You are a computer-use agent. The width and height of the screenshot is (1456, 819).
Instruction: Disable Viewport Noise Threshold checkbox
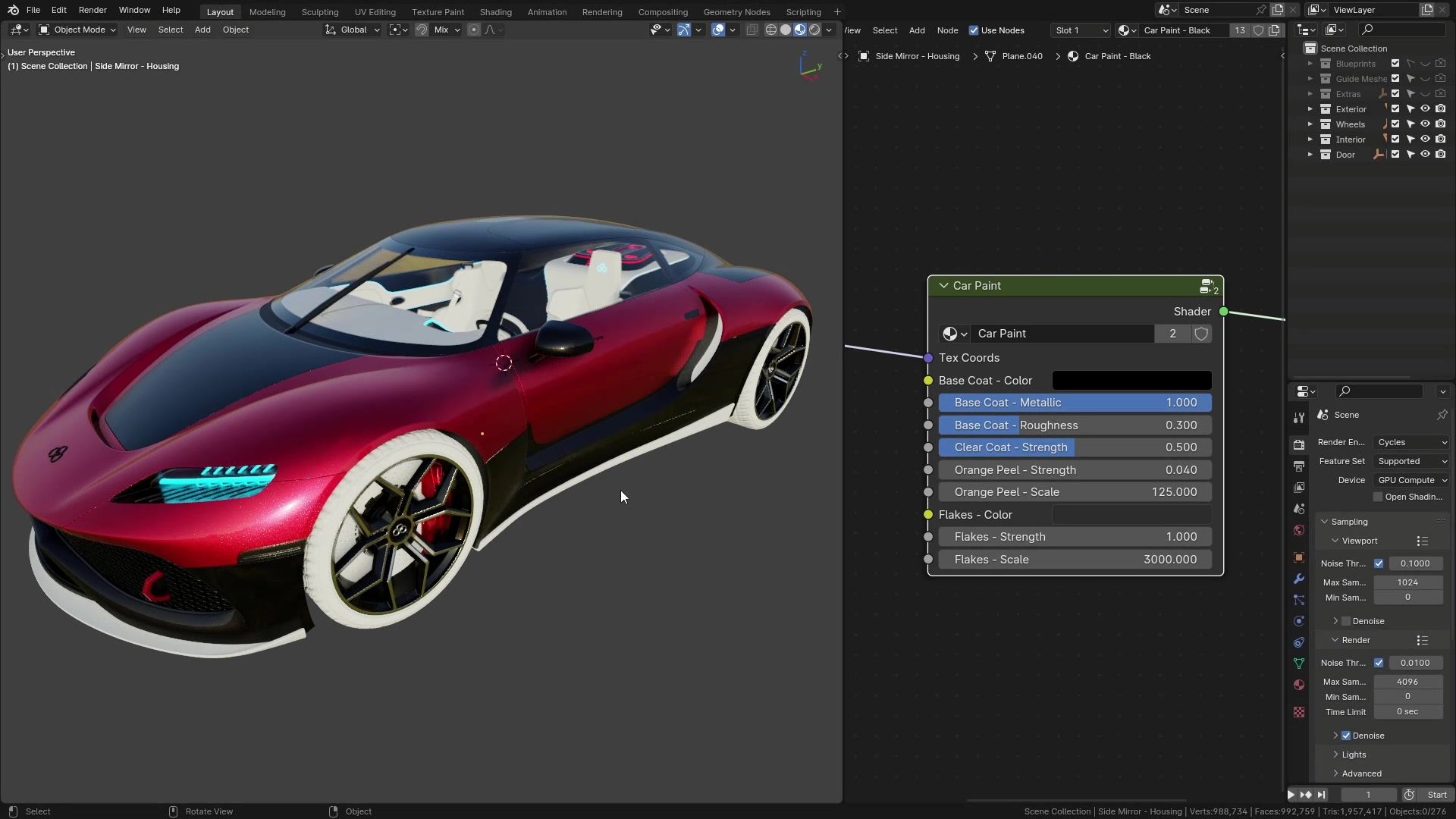tap(1379, 563)
